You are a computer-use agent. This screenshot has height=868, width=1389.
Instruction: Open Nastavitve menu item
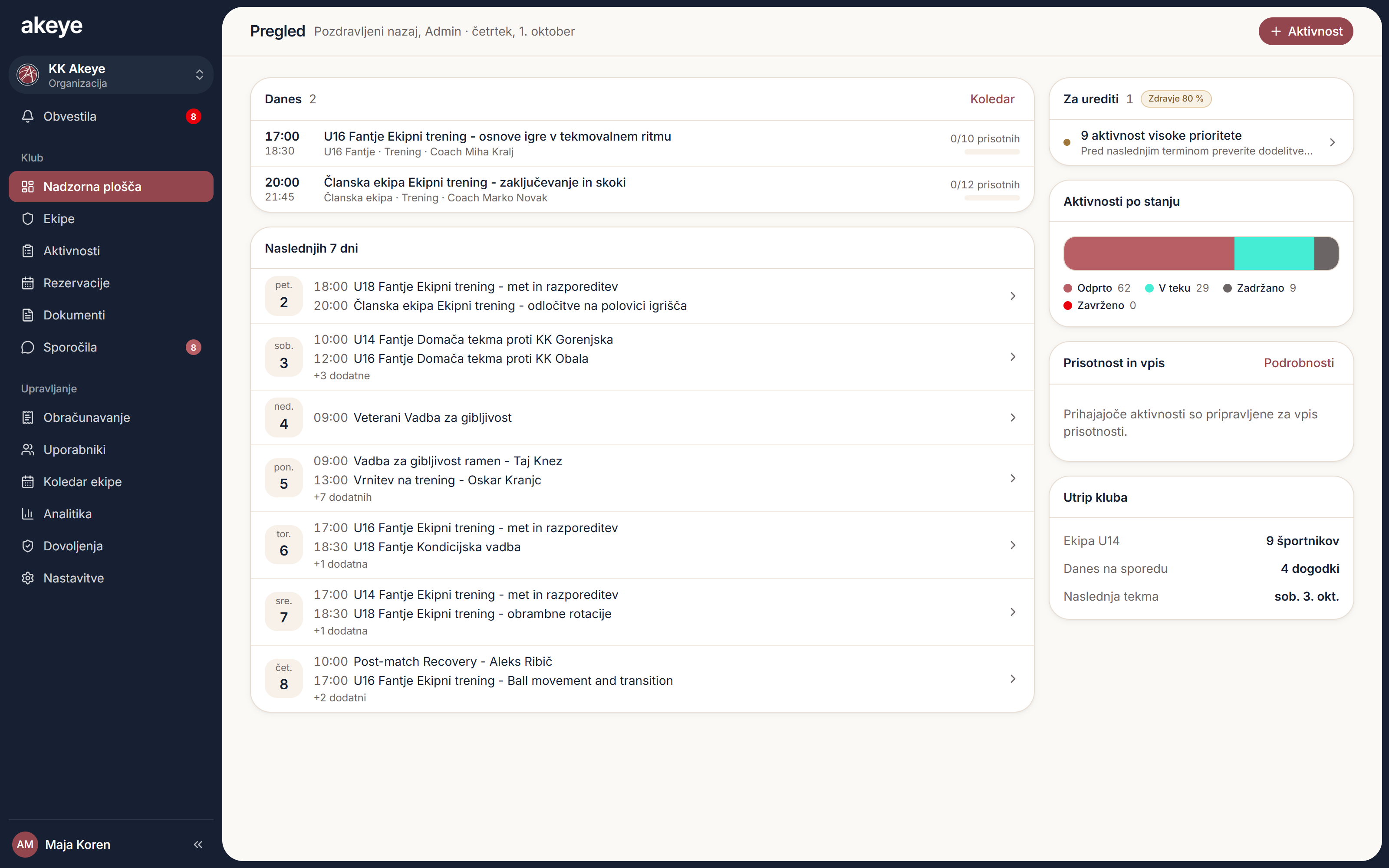click(111, 578)
